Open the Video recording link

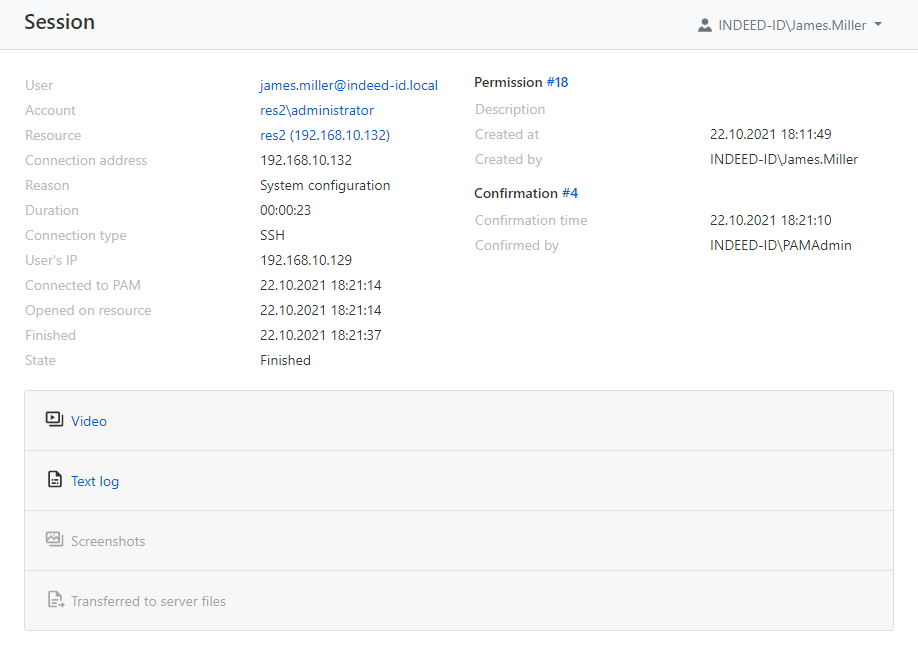[x=89, y=421]
